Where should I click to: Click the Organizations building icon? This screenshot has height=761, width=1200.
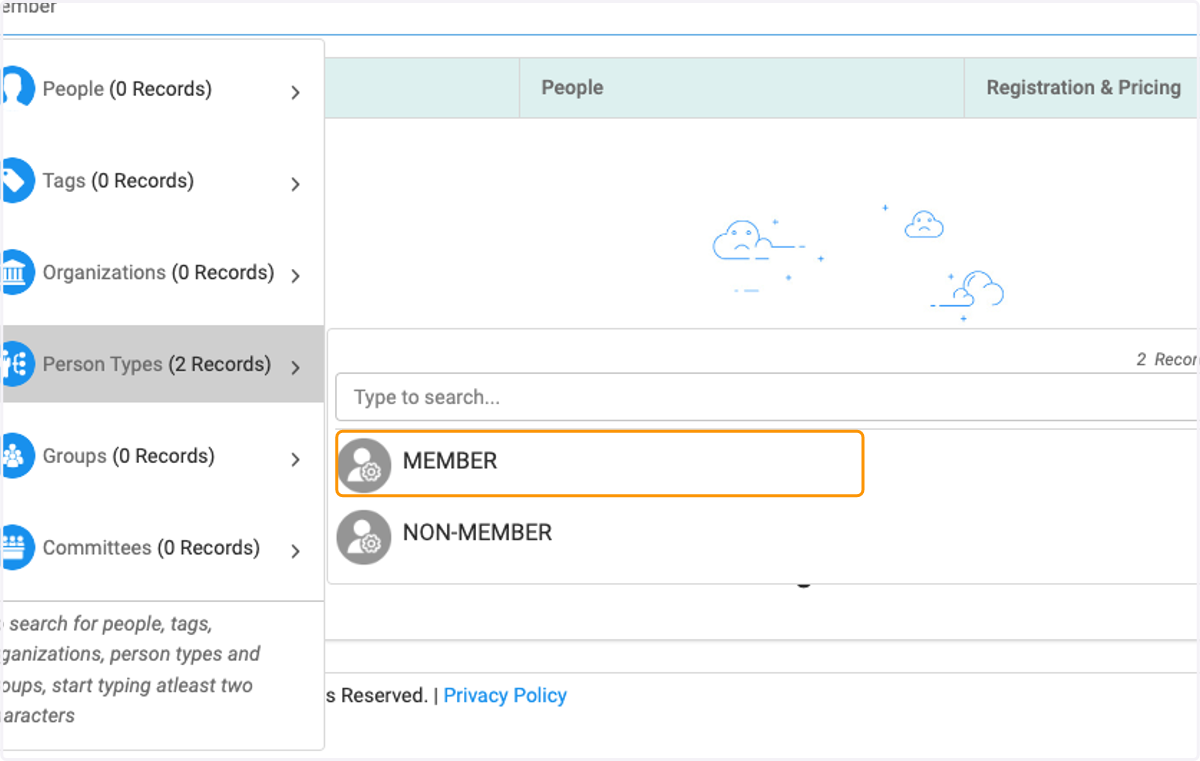(x=18, y=272)
